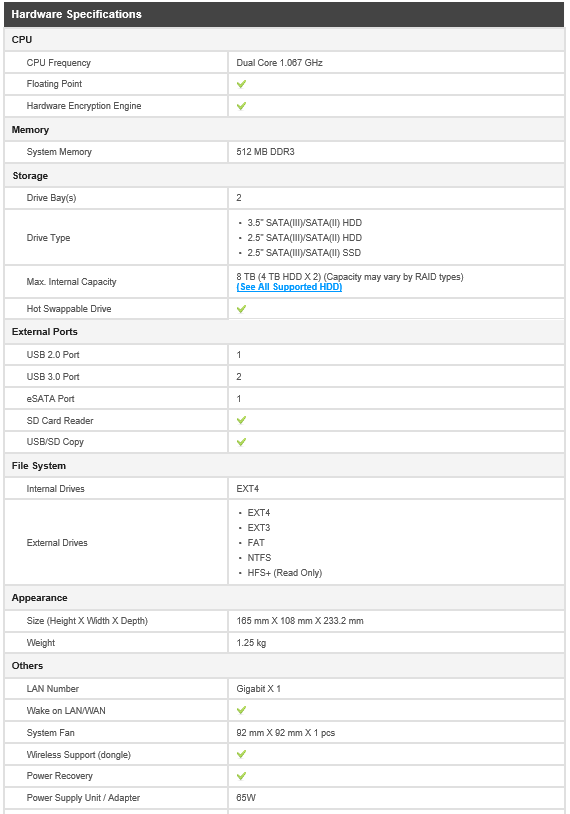Click the CPU section heading
The width and height of the screenshot is (570, 814).
click(x=22, y=39)
